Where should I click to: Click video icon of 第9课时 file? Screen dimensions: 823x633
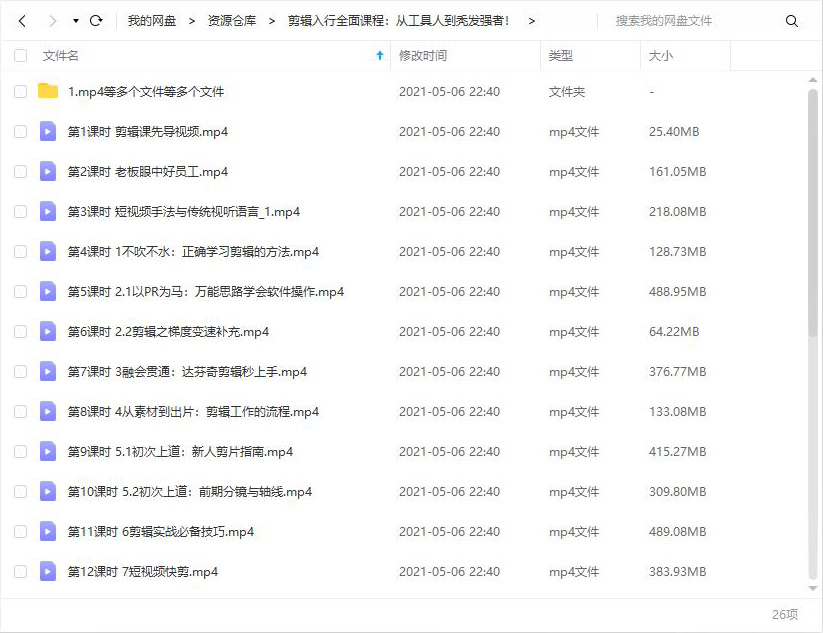pyautogui.click(x=48, y=451)
